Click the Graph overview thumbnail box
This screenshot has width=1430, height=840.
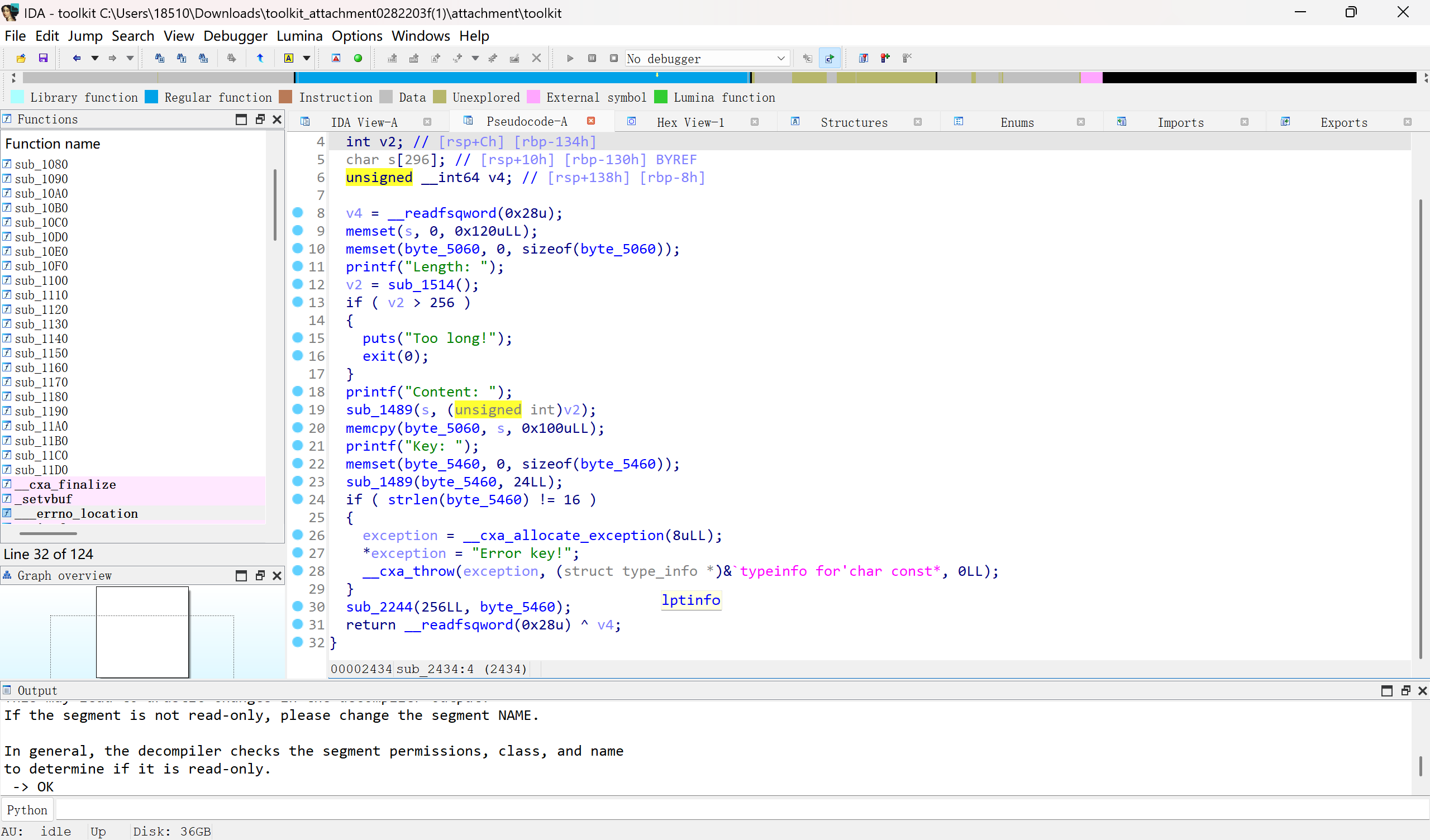click(x=142, y=632)
